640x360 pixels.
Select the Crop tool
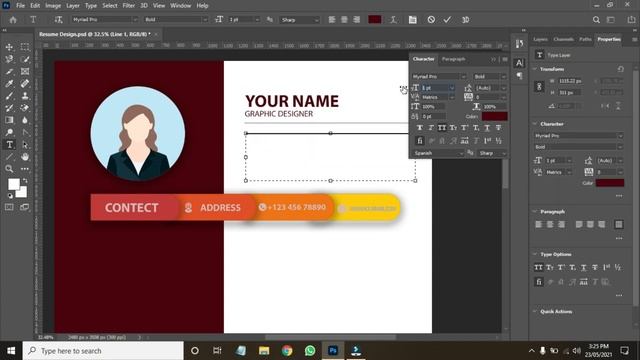(x=9, y=72)
